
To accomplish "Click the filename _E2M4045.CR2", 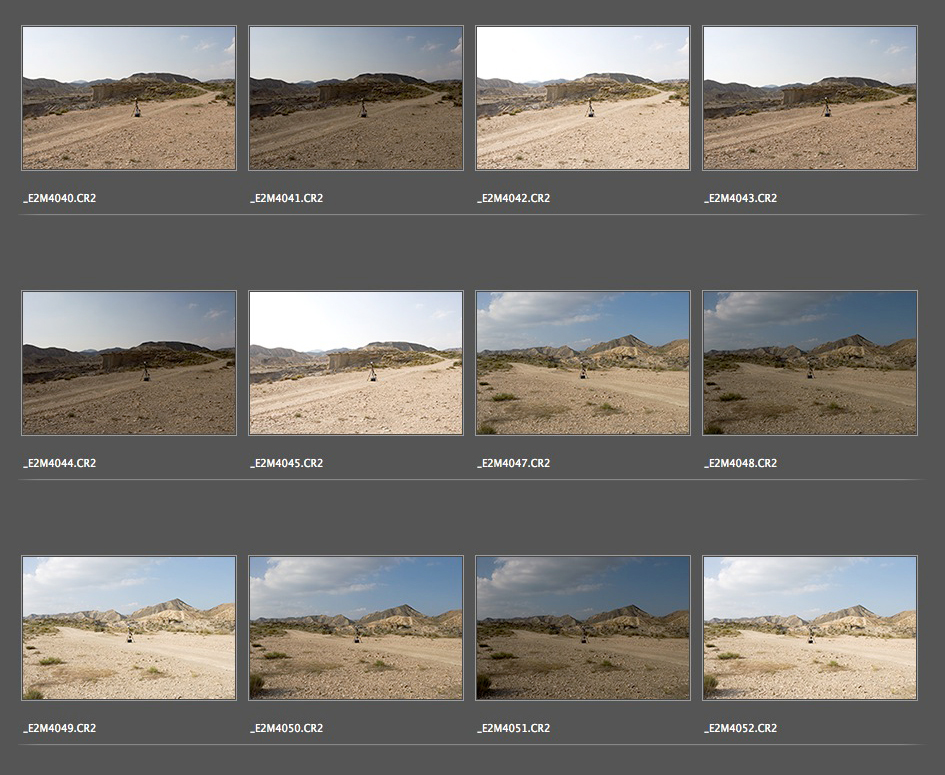I will point(287,463).
